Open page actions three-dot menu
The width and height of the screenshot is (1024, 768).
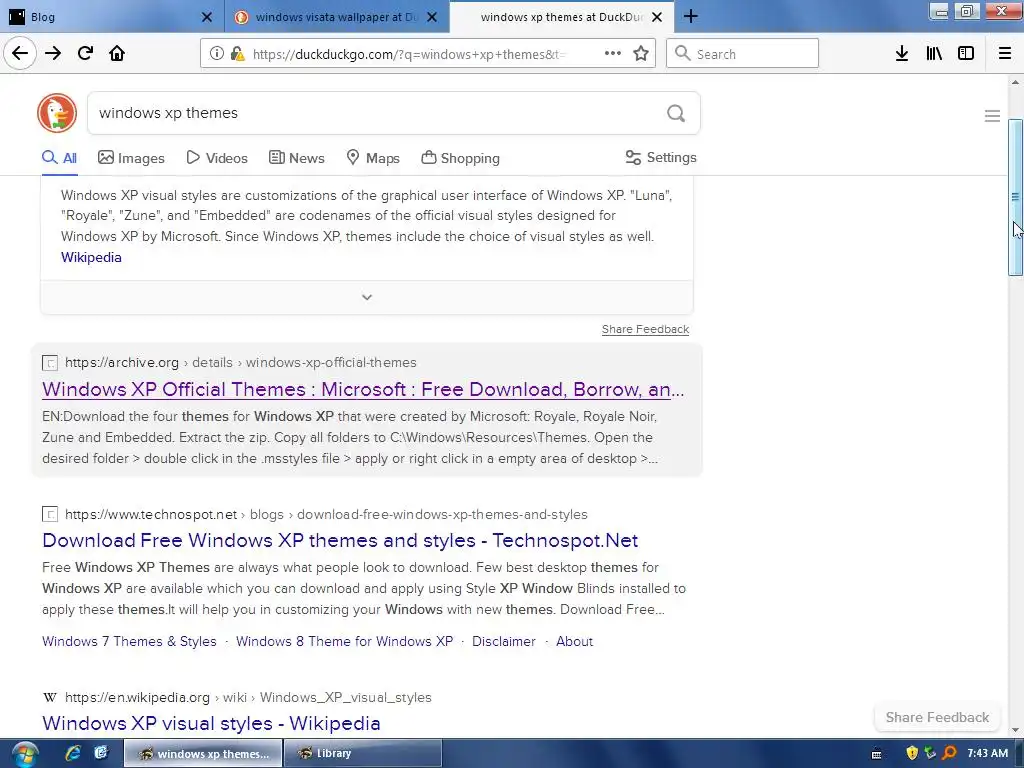click(x=613, y=53)
